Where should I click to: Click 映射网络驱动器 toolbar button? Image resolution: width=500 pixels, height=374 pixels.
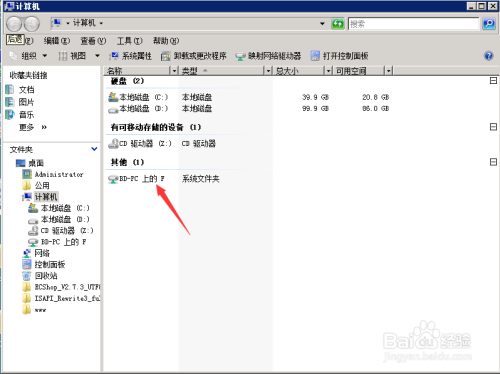pos(268,56)
